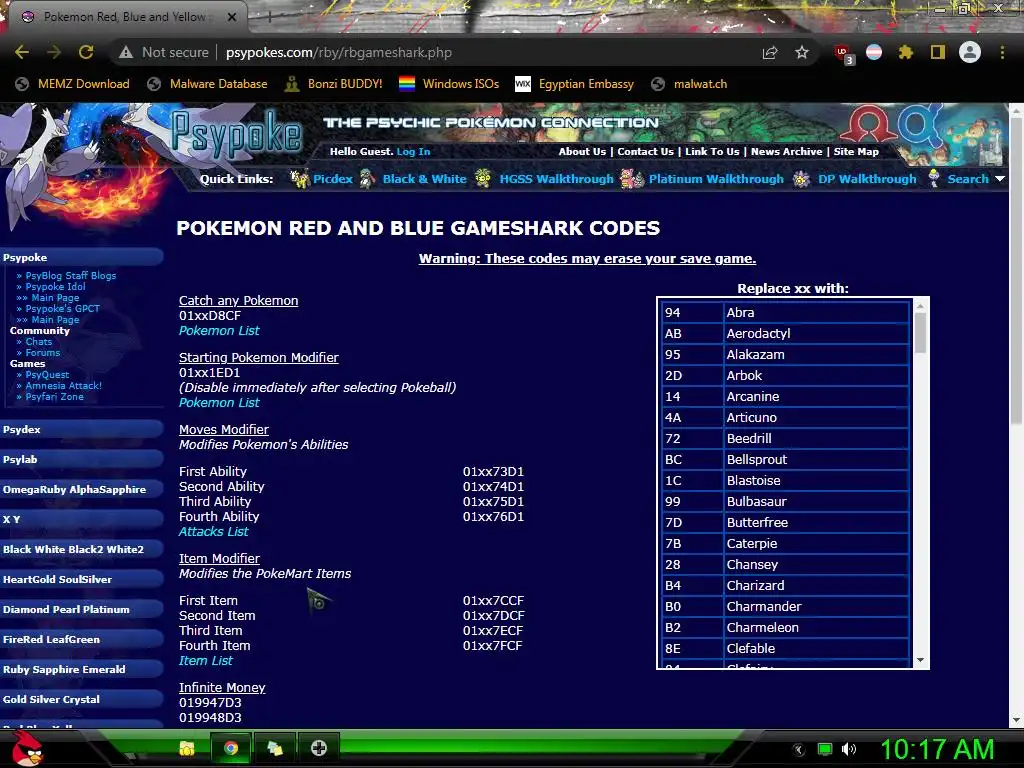Screen dimensions: 1024x768
Task: Open the Windows ISOs bookmark
Action: point(449,84)
